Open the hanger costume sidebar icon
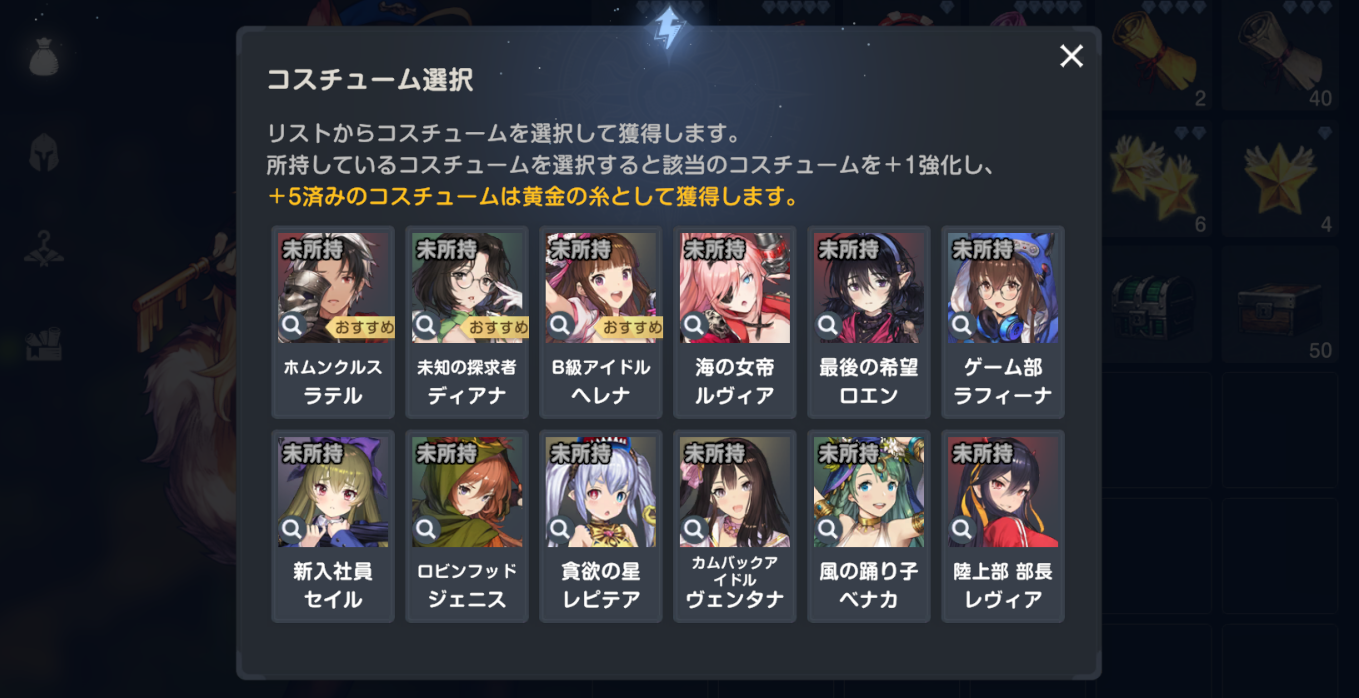The image size is (1359, 698). coord(45,248)
